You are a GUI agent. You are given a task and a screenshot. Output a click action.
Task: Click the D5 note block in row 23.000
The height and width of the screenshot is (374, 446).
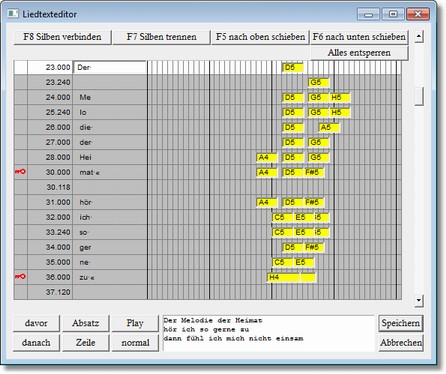[293, 68]
